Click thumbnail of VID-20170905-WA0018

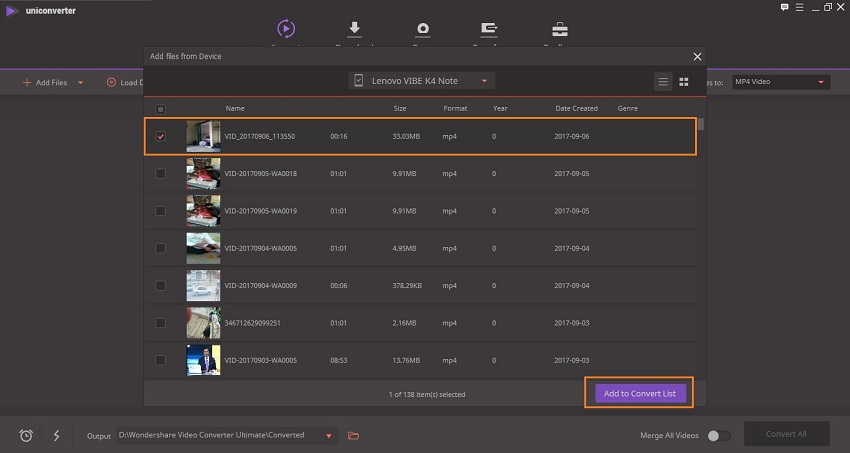click(x=203, y=173)
